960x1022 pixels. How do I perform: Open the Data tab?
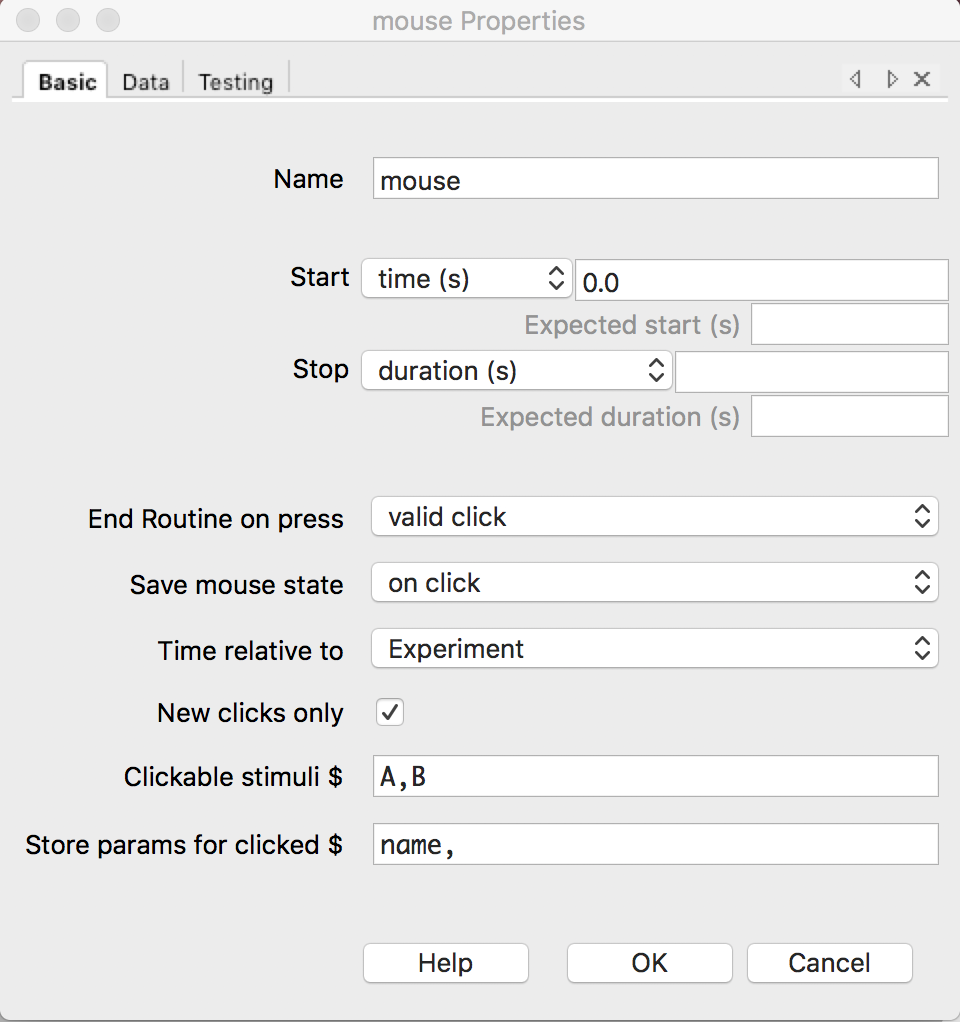point(145,81)
